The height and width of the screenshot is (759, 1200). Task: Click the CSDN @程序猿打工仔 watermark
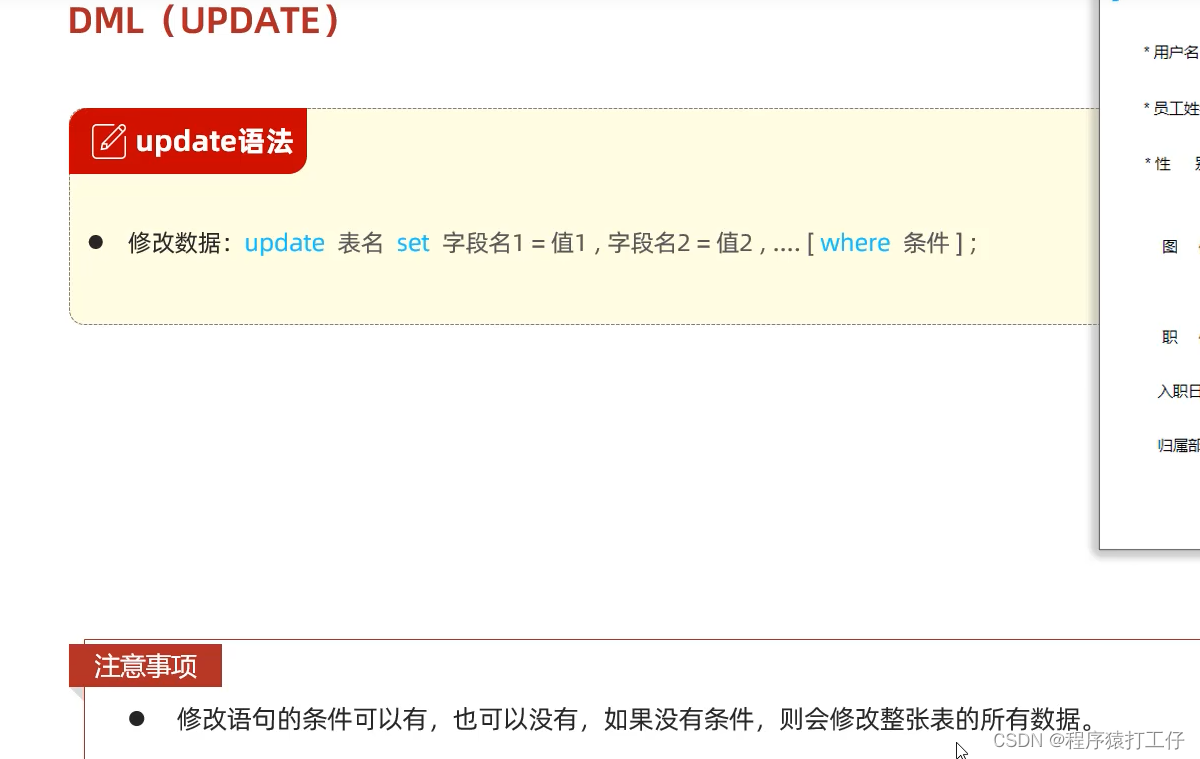point(1089,740)
